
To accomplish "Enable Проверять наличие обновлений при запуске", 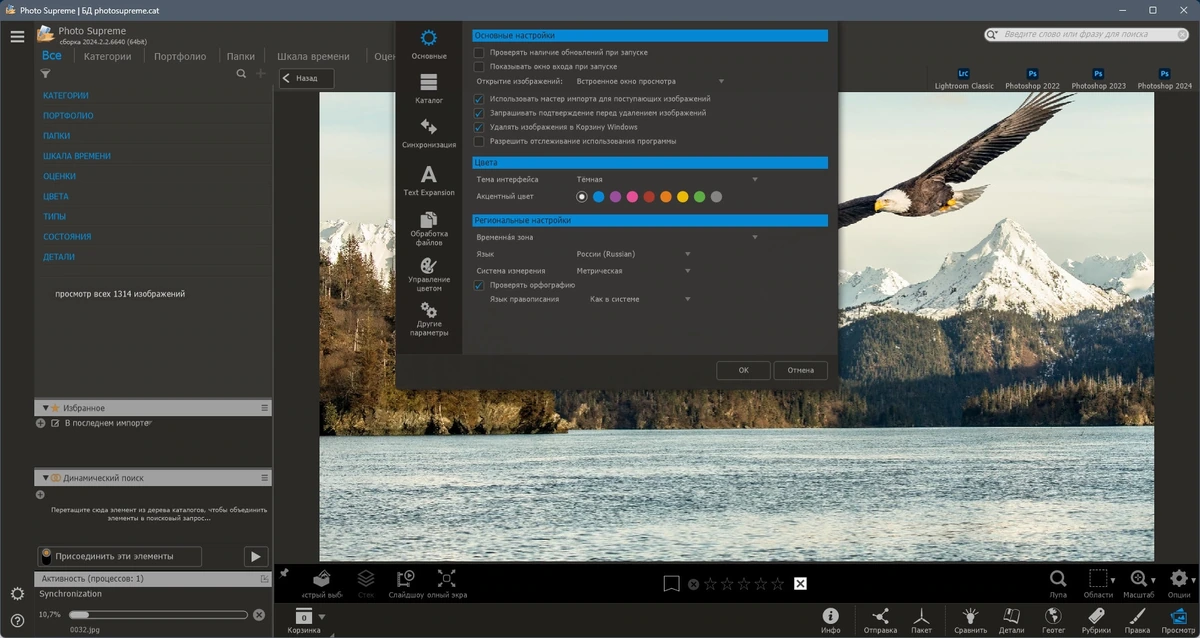I will [x=479, y=52].
